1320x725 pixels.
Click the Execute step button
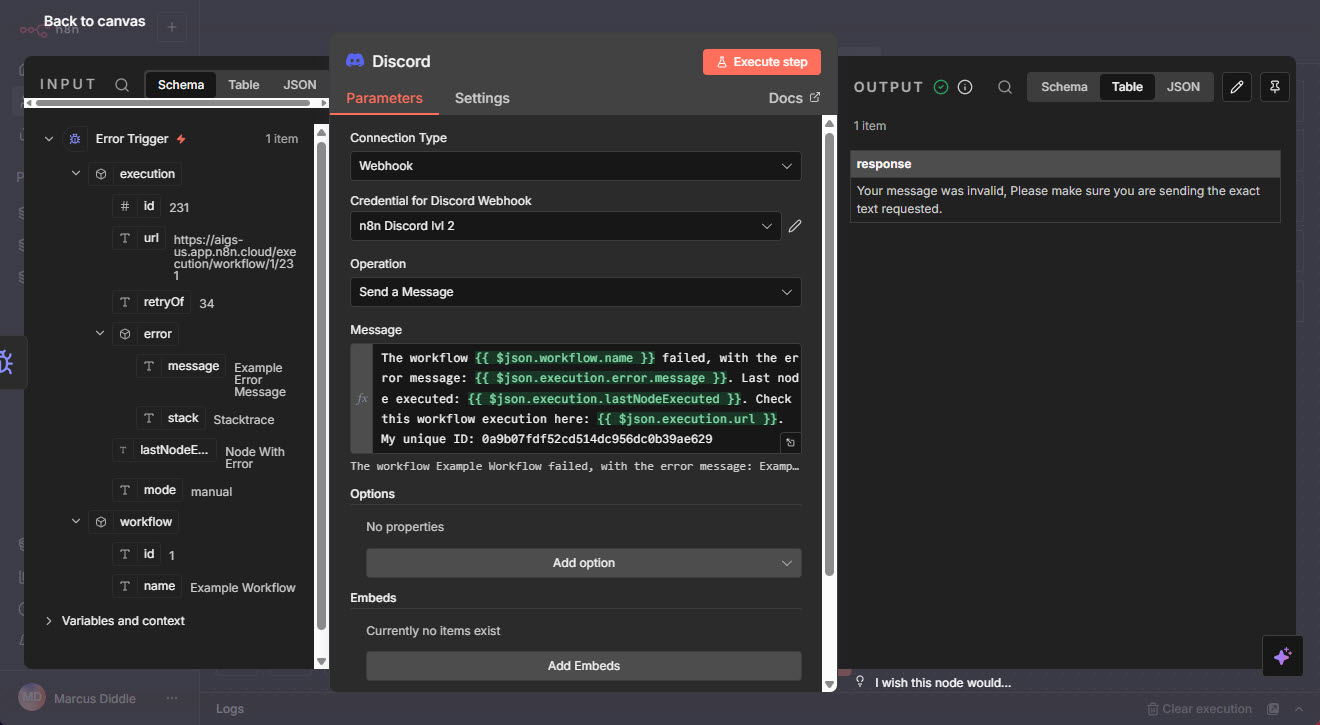pos(761,62)
